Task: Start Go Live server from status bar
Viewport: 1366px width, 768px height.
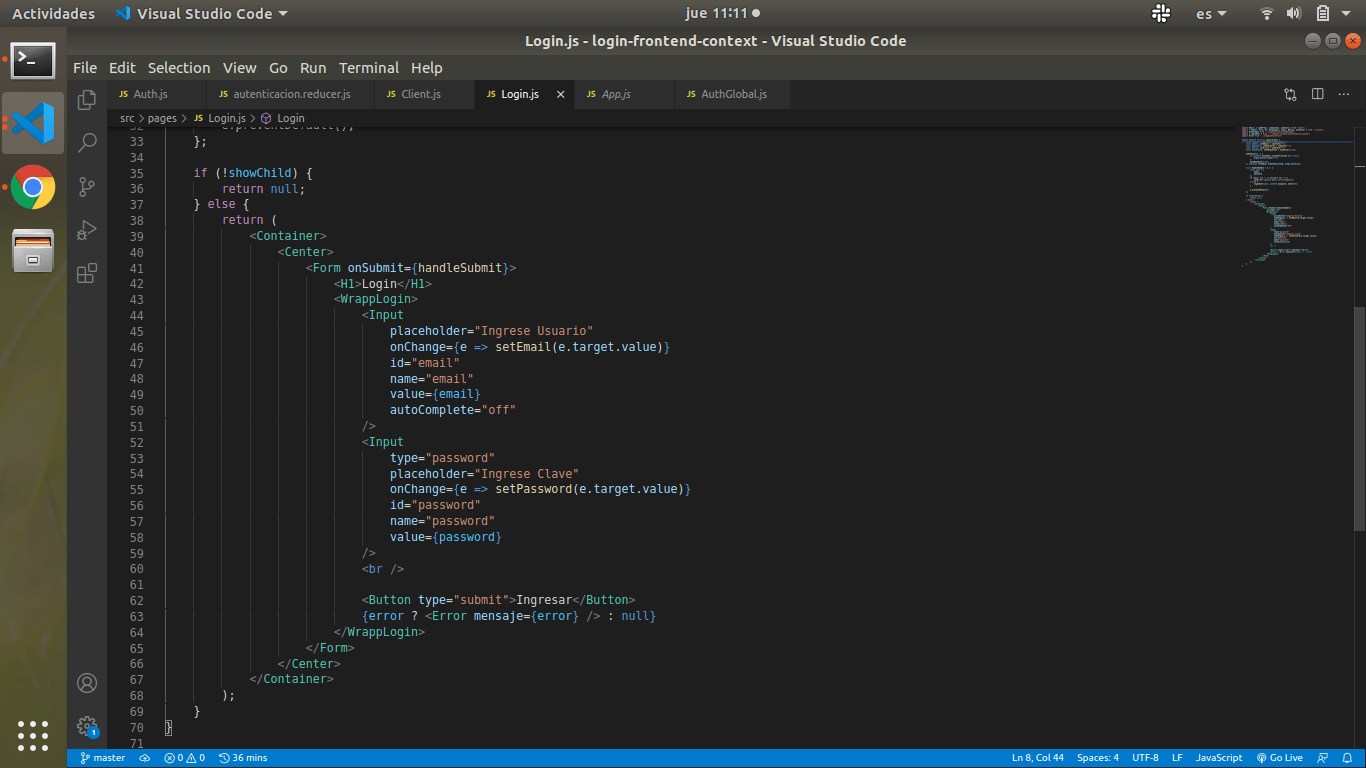Action: pos(1279,758)
